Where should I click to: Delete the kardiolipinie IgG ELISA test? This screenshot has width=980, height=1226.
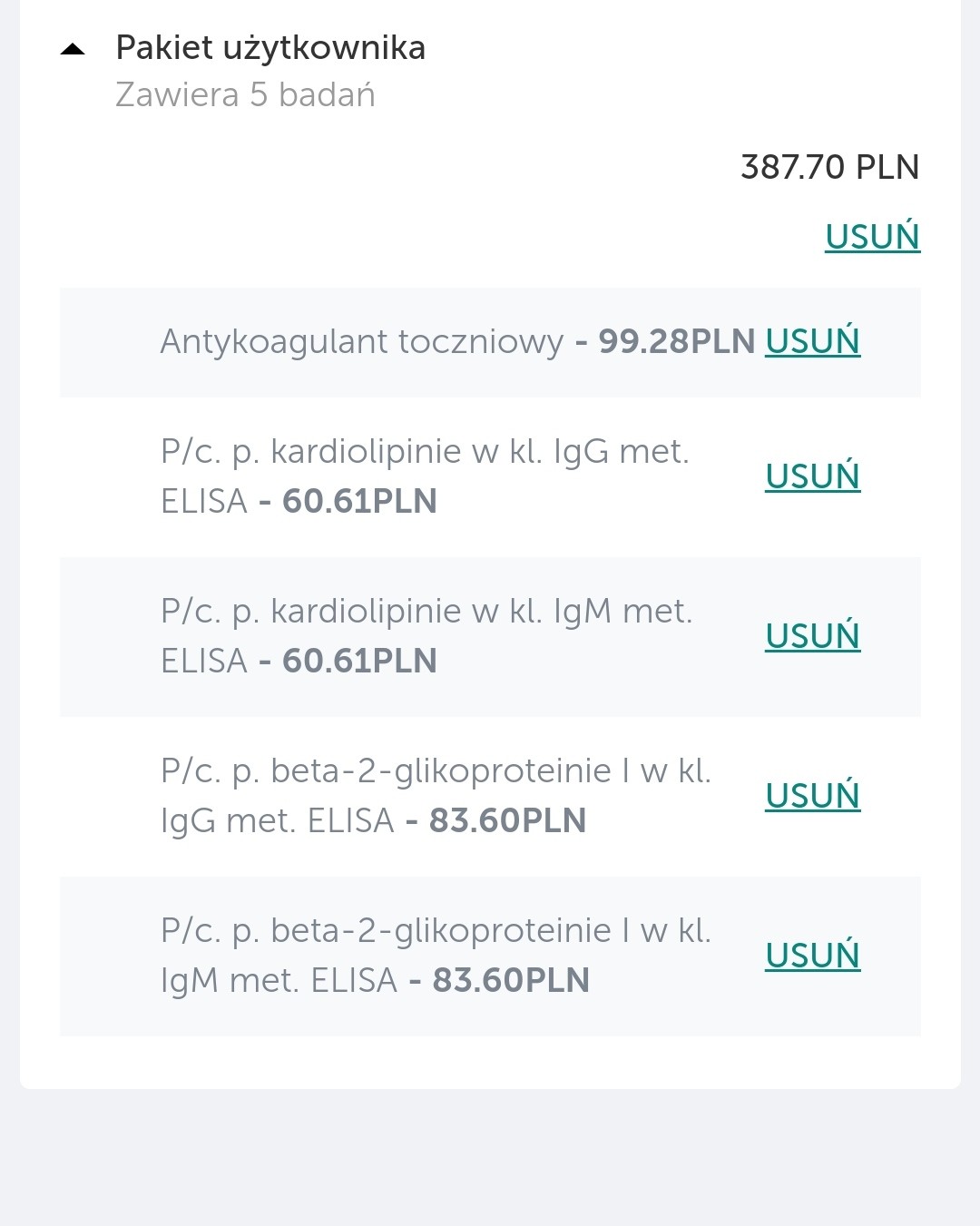click(812, 476)
